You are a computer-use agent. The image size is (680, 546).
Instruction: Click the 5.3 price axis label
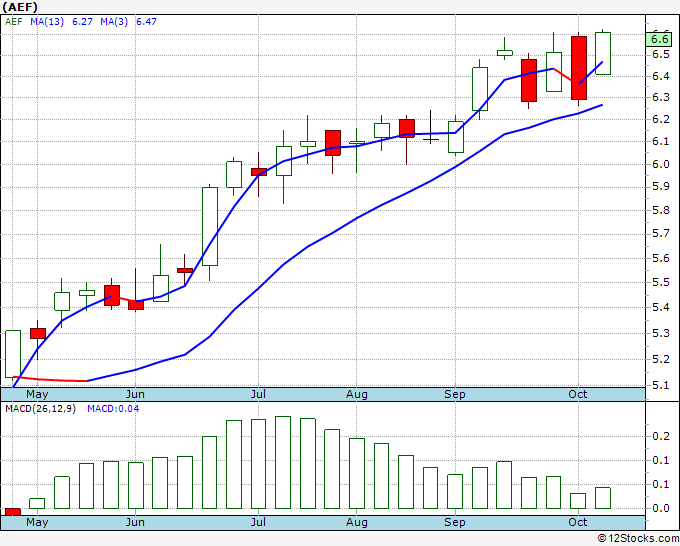(x=661, y=333)
